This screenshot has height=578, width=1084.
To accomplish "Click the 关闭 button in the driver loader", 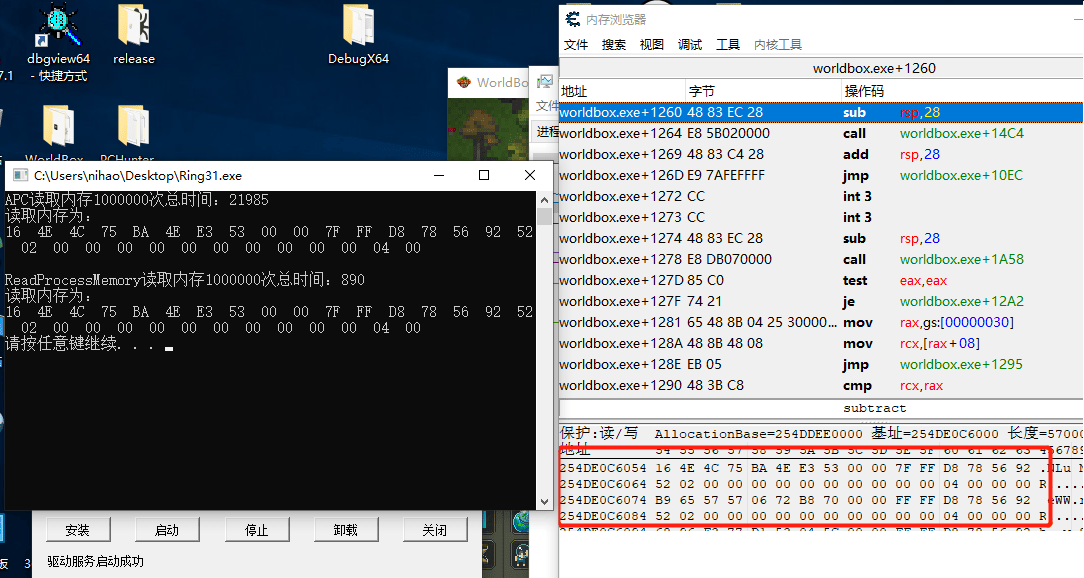I will [x=435, y=530].
